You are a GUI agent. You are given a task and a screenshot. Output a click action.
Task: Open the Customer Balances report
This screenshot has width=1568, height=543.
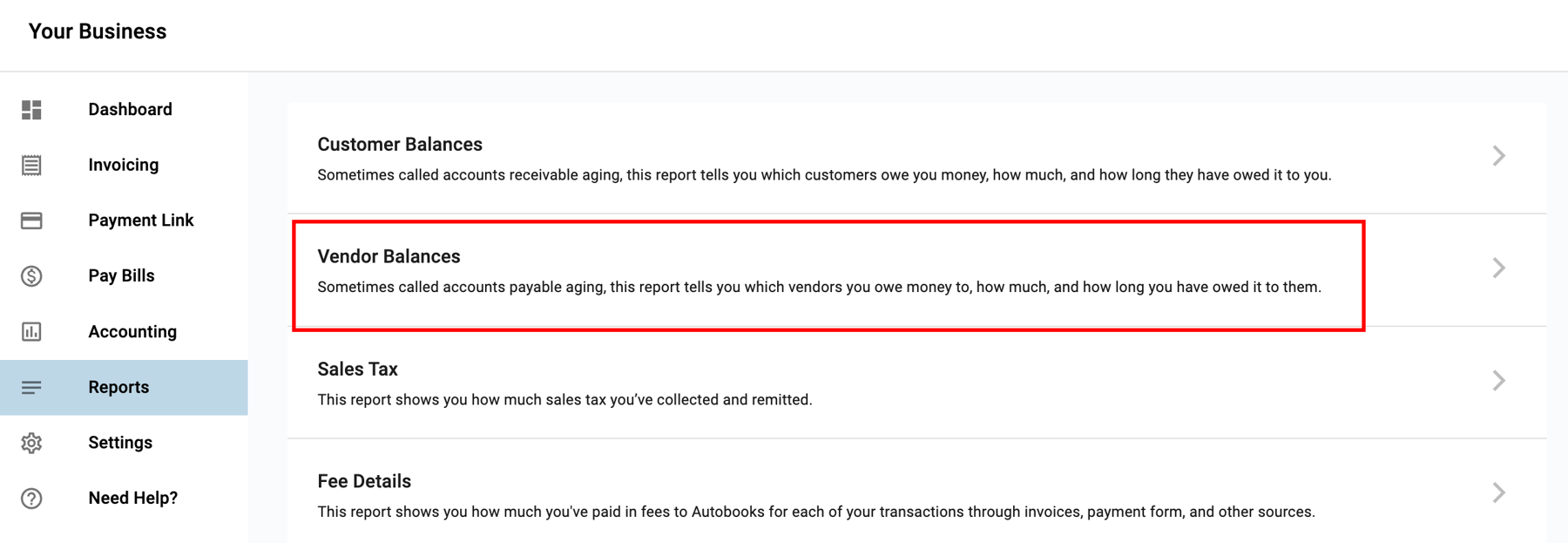(400, 144)
